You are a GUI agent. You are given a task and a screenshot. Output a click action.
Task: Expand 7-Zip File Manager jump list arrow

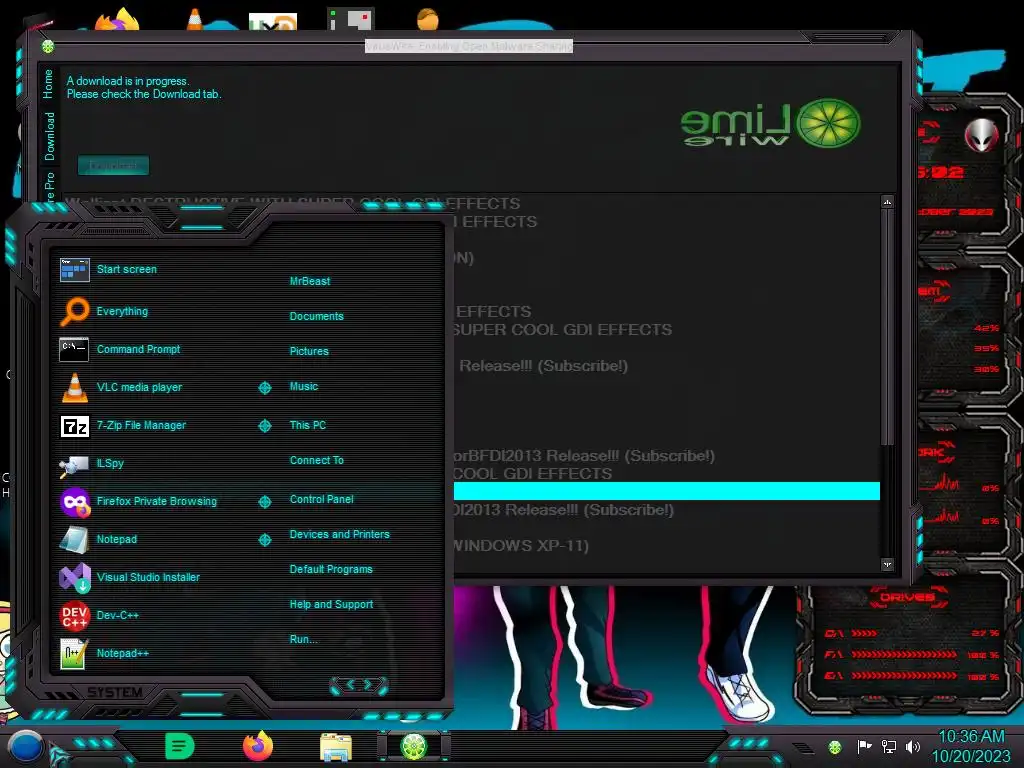coord(264,426)
